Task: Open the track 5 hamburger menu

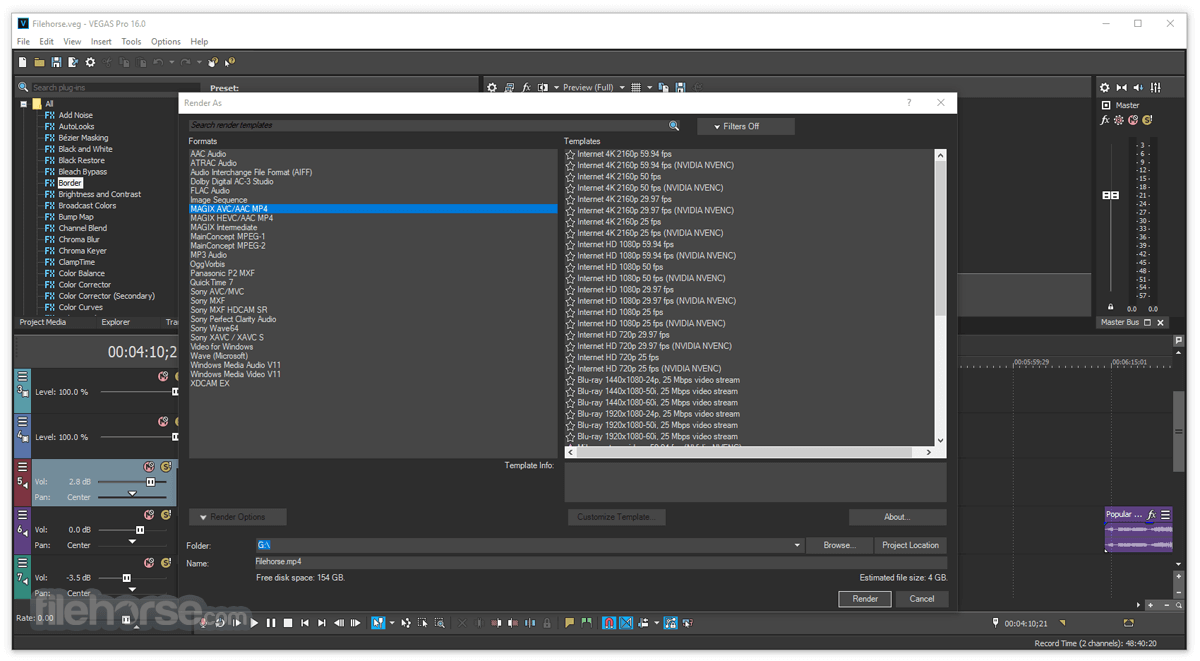Action: (22, 467)
